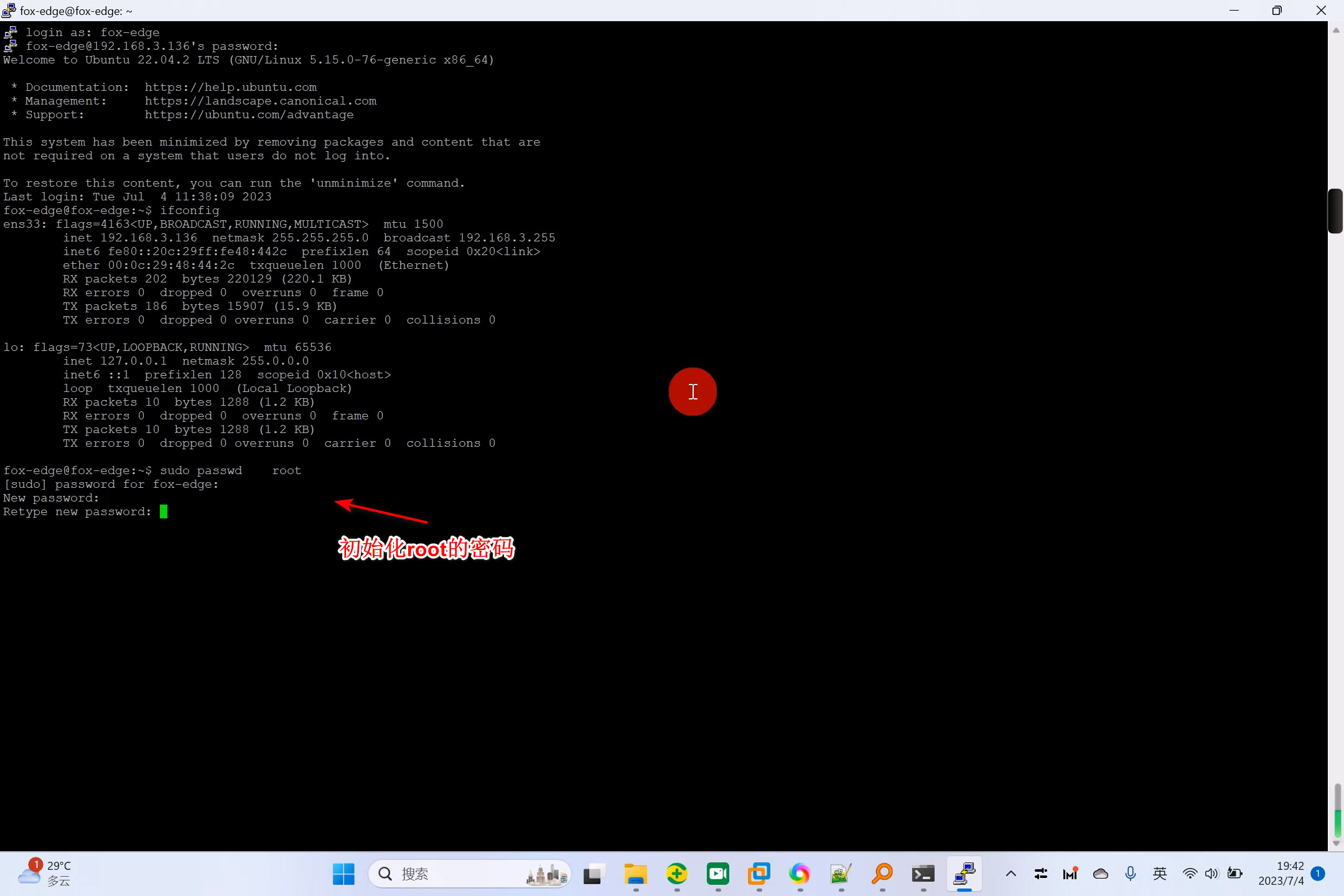Open the colorful ring app icon

click(x=800, y=874)
